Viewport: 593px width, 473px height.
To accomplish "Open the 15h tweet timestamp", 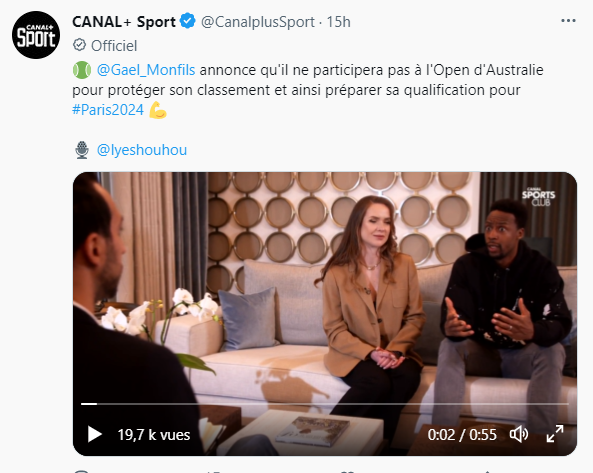I will point(338,22).
